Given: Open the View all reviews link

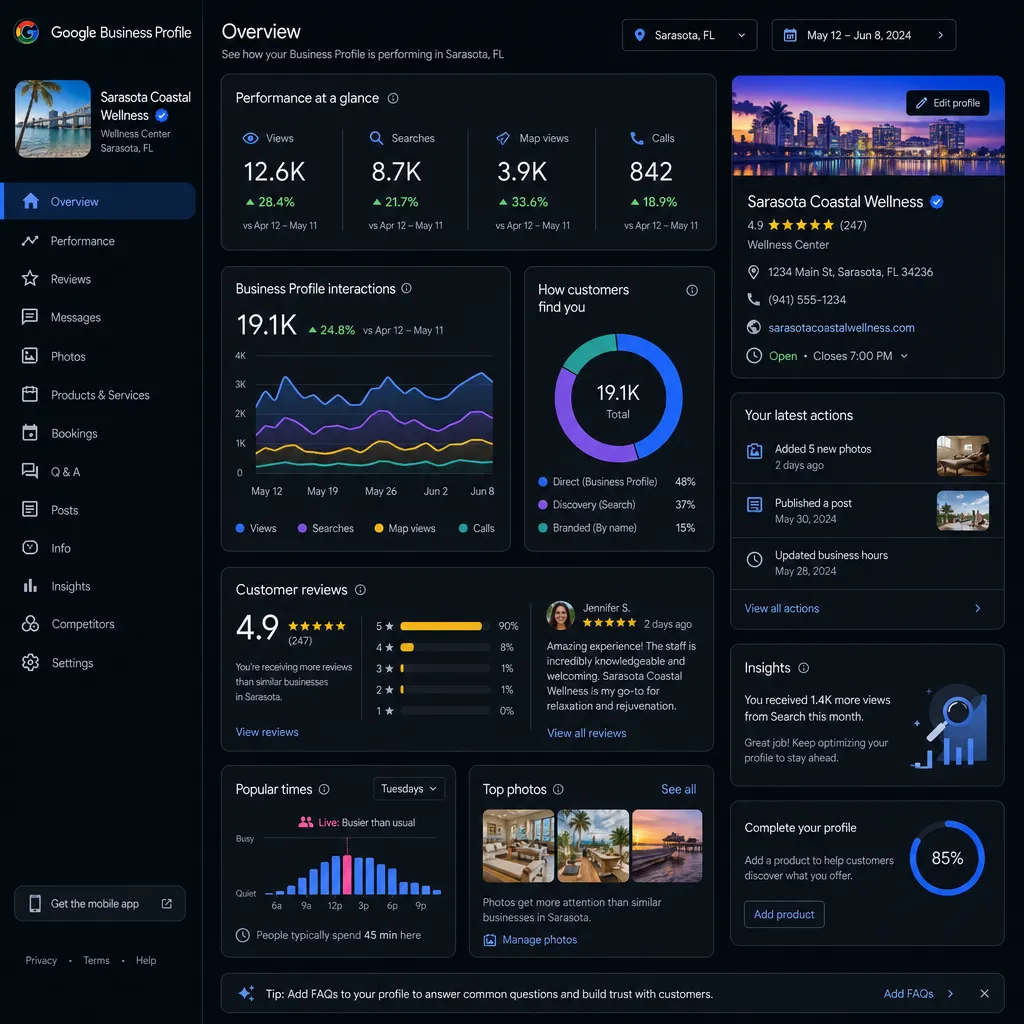Looking at the screenshot, I should point(586,733).
